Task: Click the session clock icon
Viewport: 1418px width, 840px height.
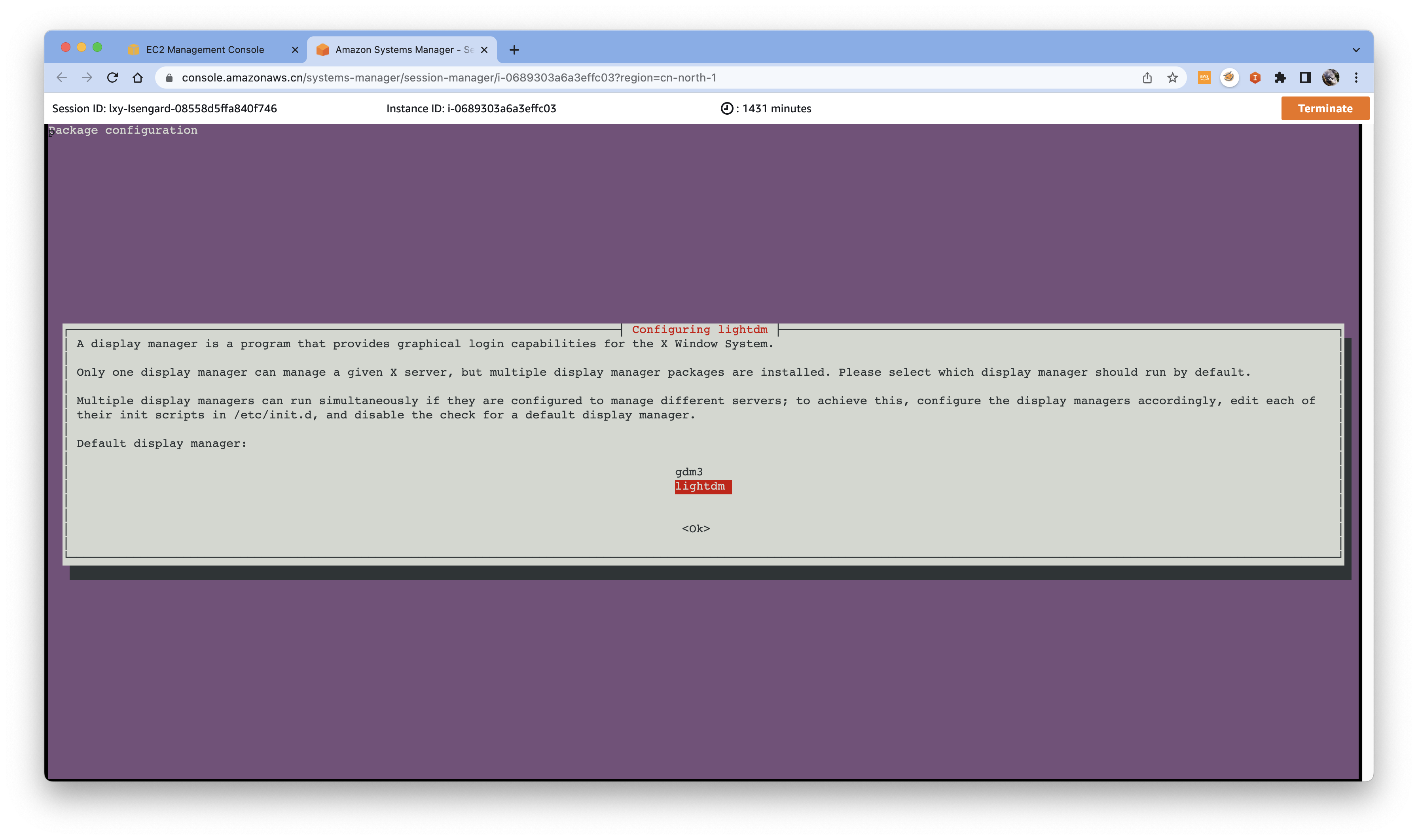Action: [x=726, y=108]
